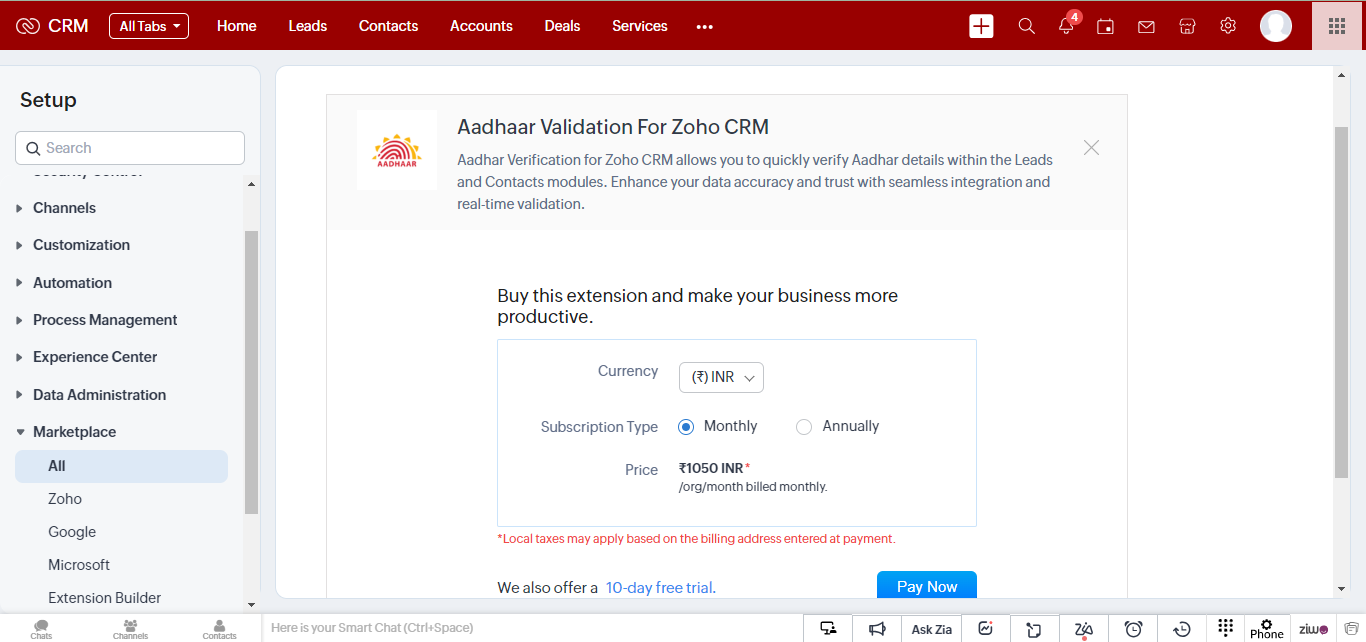The width and height of the screenshot is (1366, 642).
Task: Open the notes icon in bottom bar
Action: point(1034,629)
